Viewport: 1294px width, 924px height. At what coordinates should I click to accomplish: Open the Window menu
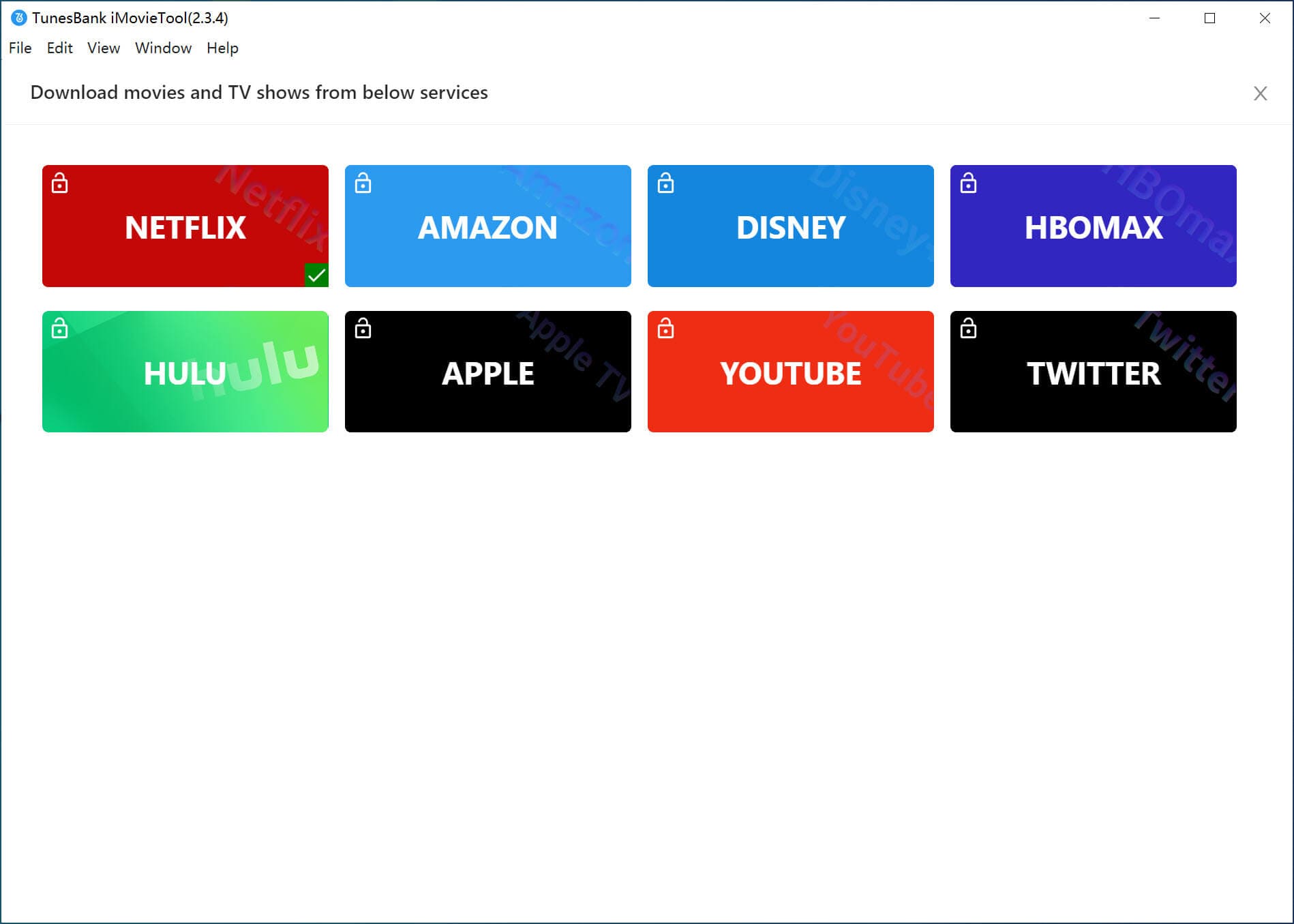point(164,48)
